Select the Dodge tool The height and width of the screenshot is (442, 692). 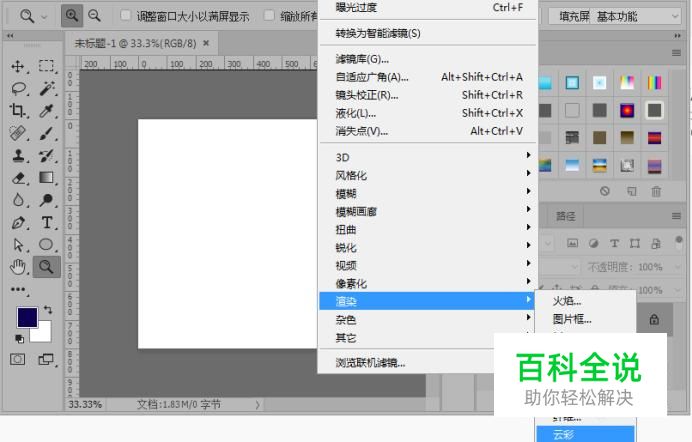point(46,200)
